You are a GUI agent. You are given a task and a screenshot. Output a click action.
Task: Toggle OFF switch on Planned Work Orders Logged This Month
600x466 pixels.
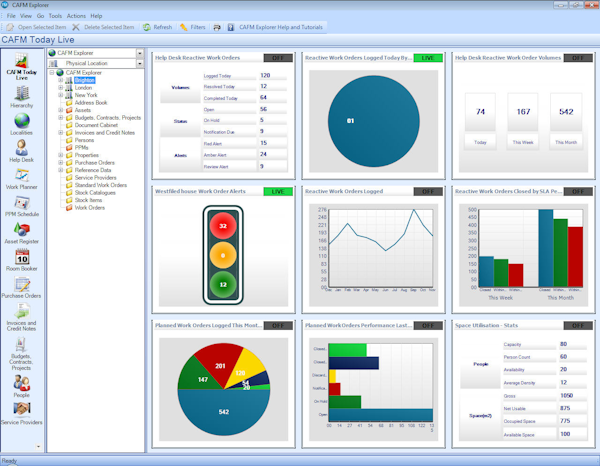pyautogui.click(x=278, y=326)
